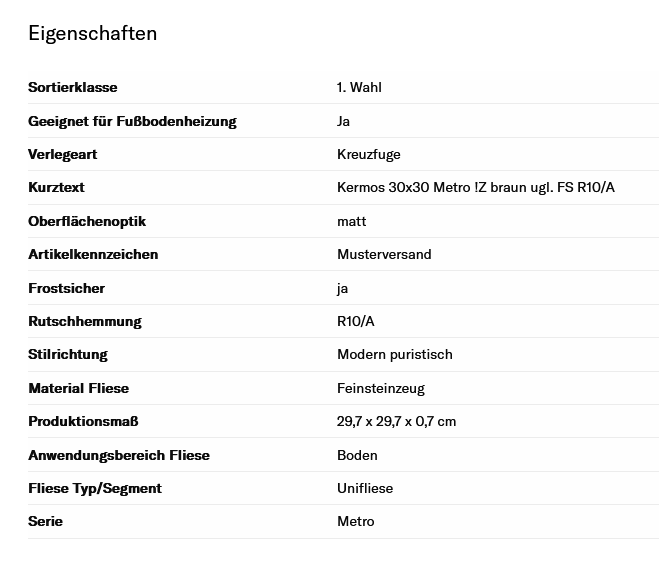Click the Kurztext label

(56, 187)
